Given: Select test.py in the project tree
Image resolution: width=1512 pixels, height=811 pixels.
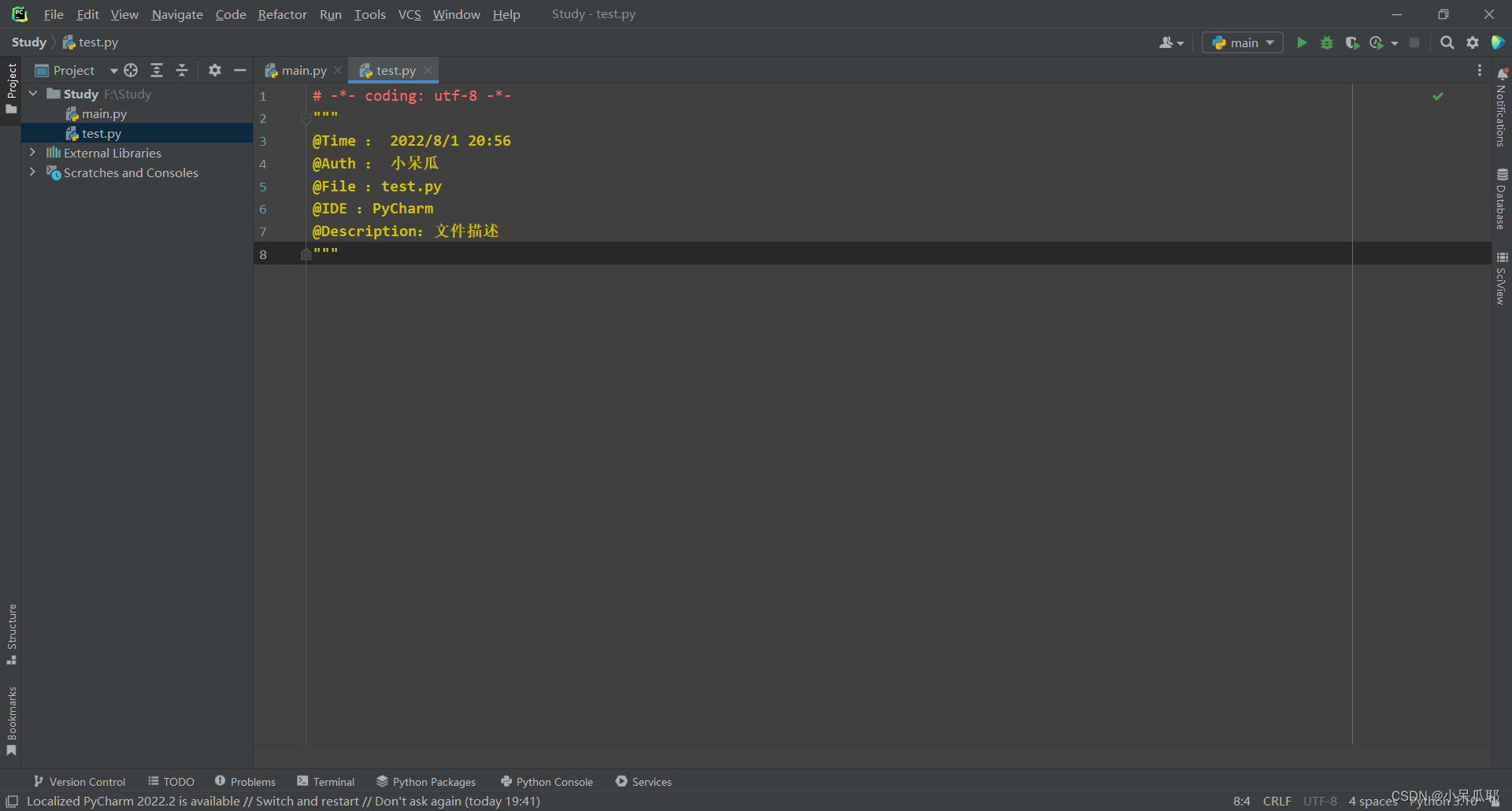Looking at the screenshot, I should (x=102, y=134).
